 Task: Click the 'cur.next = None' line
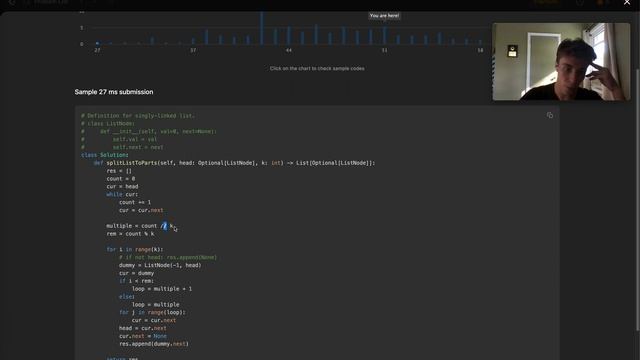tap(143, 336)
